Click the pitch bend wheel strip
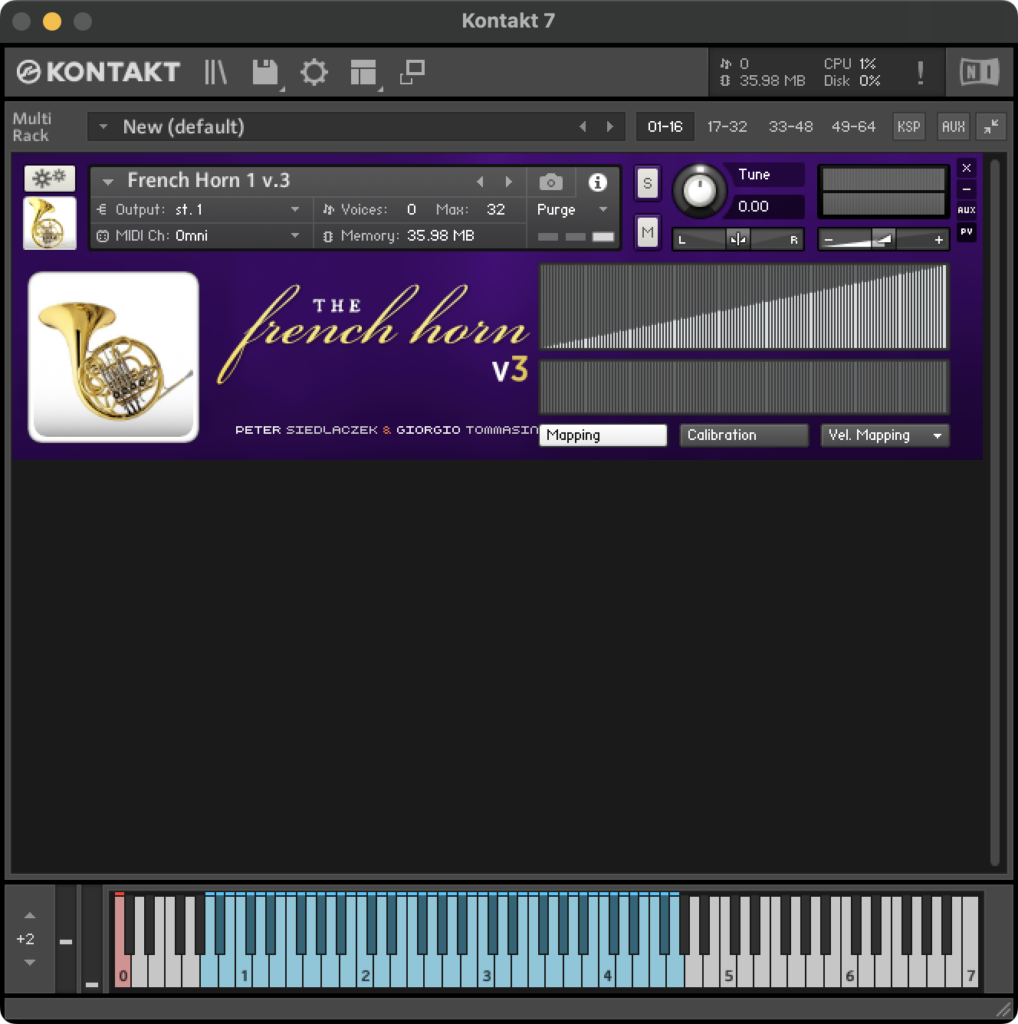 (66, 940)
